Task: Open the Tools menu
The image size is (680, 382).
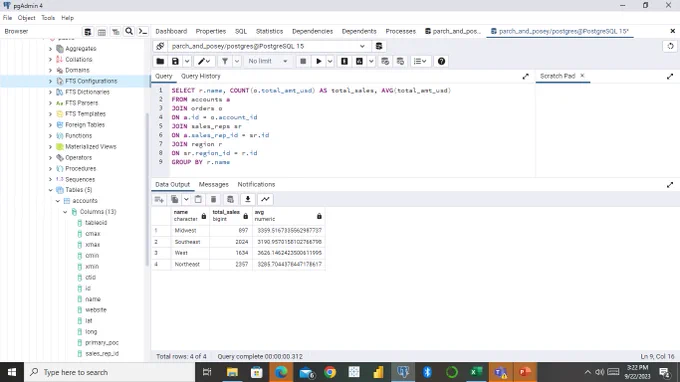Action: (x=48, y=18)
